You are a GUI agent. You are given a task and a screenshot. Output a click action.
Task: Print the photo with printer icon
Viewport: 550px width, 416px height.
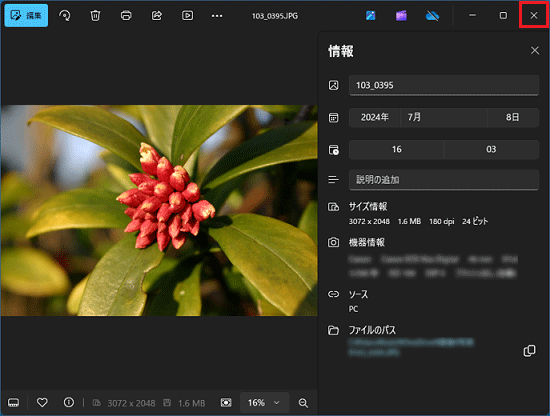pyautogui.click(x=126, y=15)
